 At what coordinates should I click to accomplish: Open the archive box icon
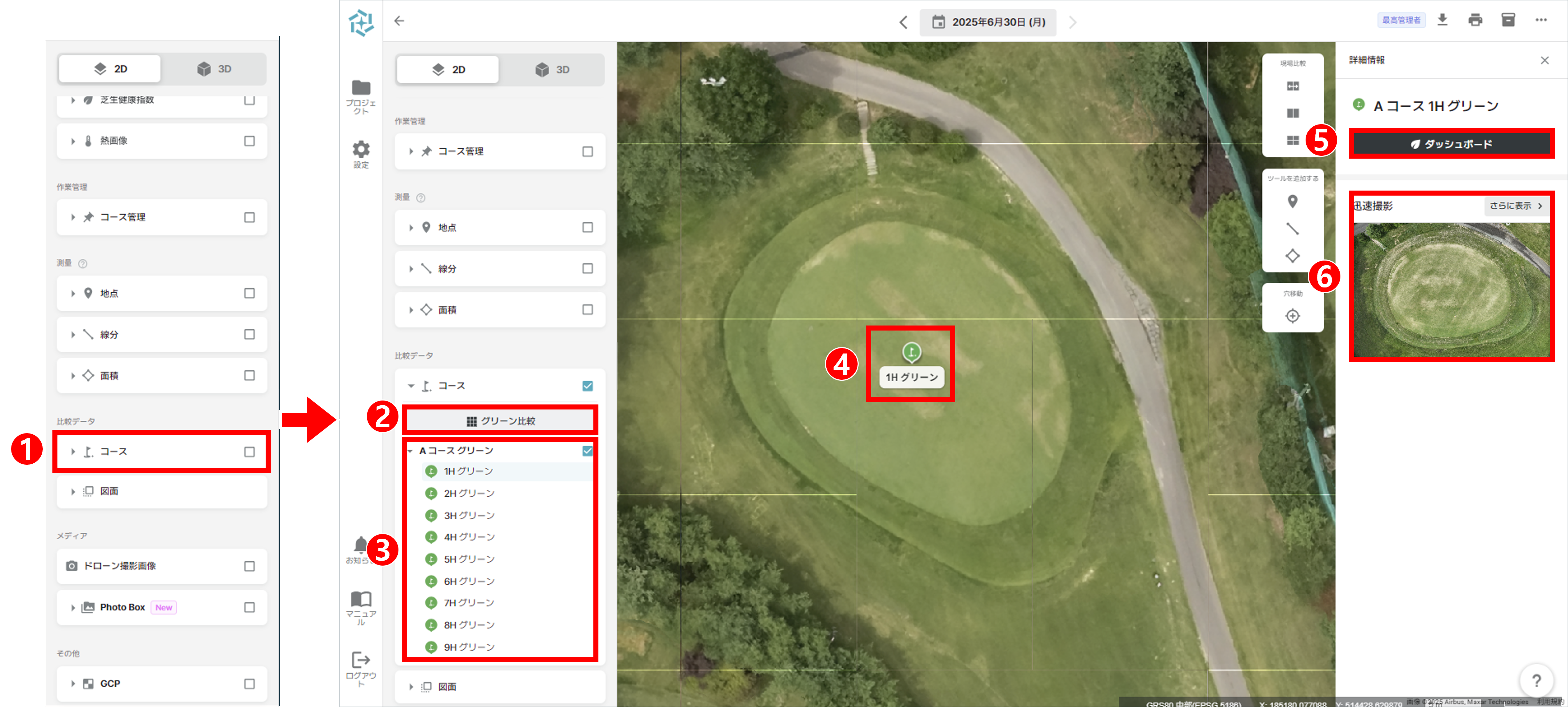pyautogui.click(x=1508, y=20)
